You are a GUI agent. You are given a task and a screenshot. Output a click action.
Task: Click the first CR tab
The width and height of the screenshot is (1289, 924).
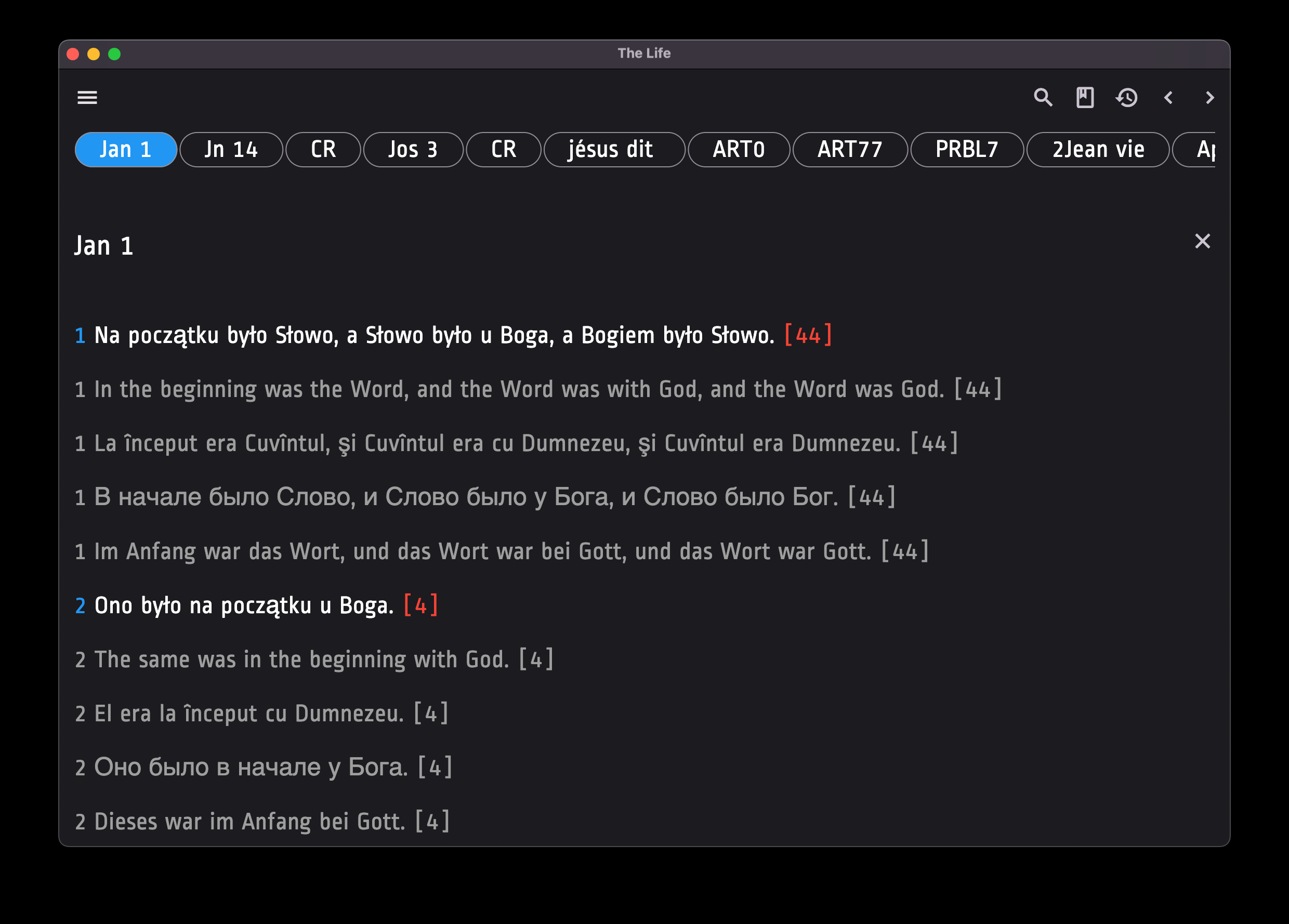(x=323, y=150)
